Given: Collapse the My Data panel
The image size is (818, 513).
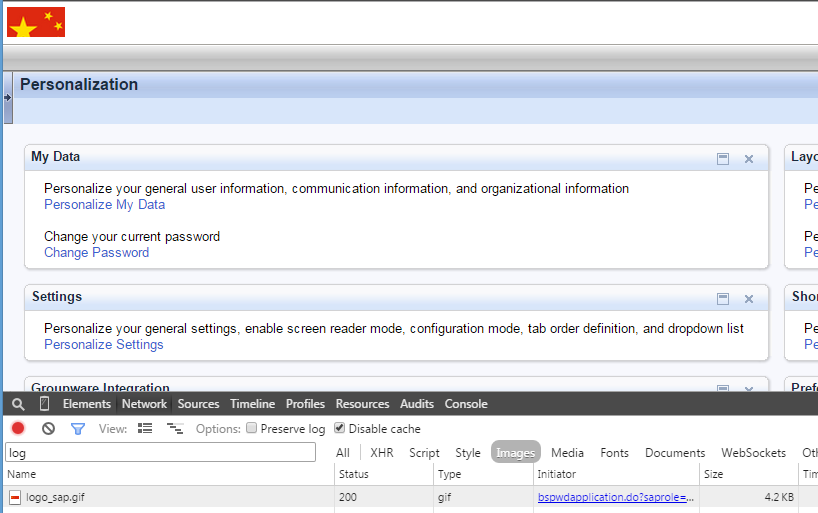Looking at the screenshot, I should tap(723, 159).
